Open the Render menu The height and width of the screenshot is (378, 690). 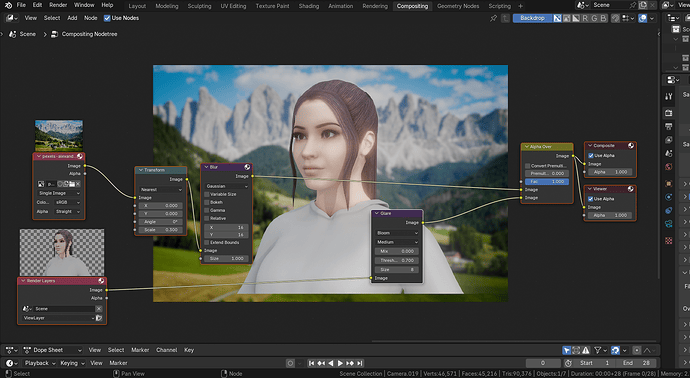[58, 5]
